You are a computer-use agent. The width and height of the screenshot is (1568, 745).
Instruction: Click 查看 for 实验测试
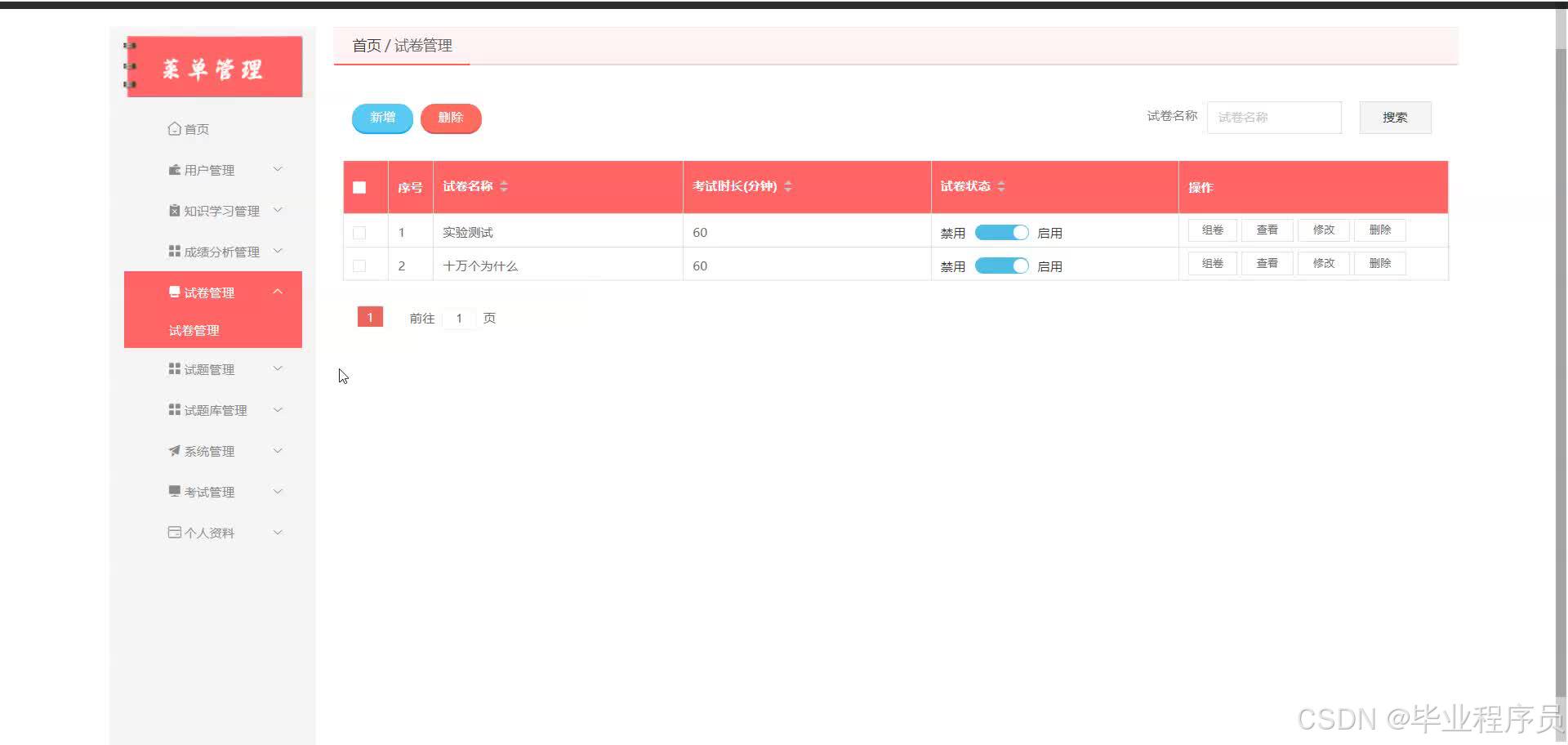point(1267,230)
